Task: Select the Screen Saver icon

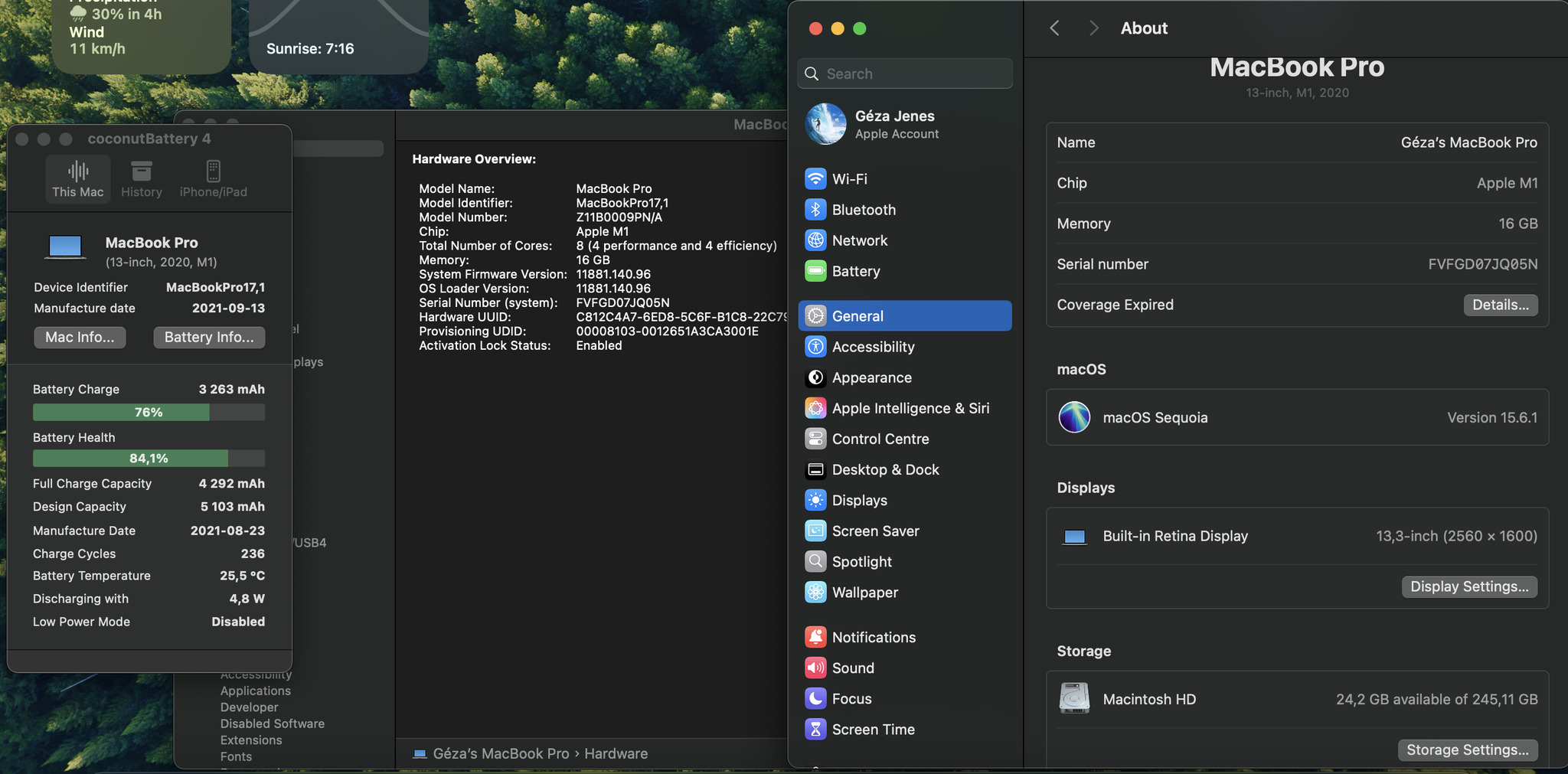Action: click(x=815, y=531)
